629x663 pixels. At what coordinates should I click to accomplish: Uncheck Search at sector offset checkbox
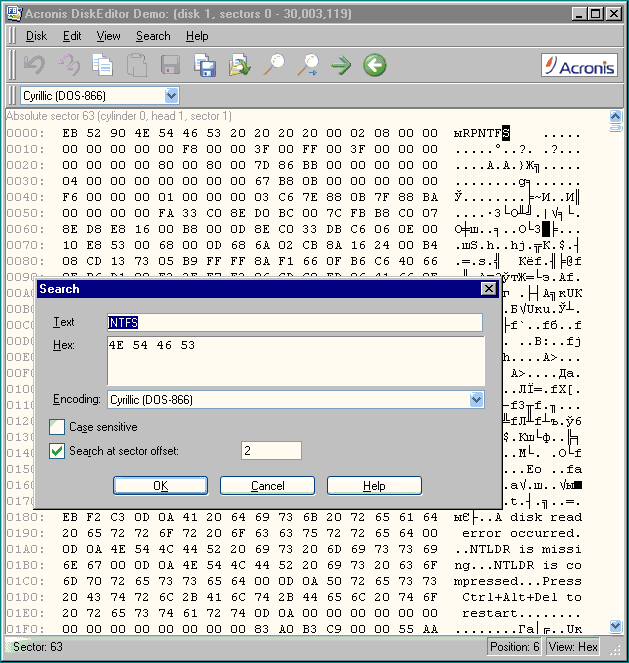pos(57,451)
